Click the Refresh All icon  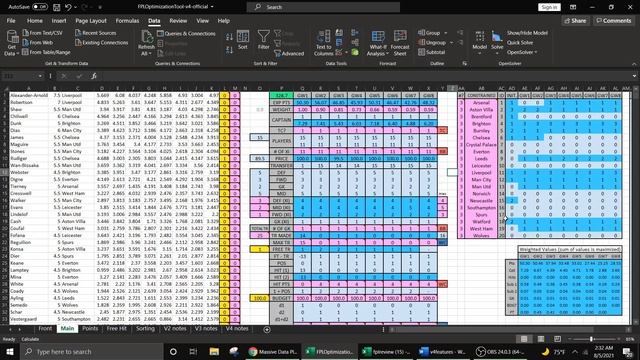[x=146, y=37]
